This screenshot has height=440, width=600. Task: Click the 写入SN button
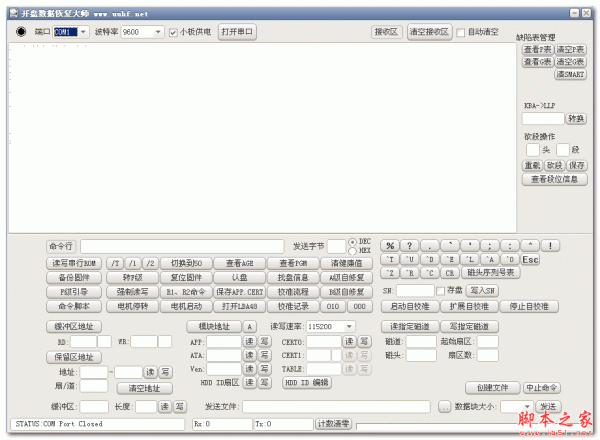(482, 291)
